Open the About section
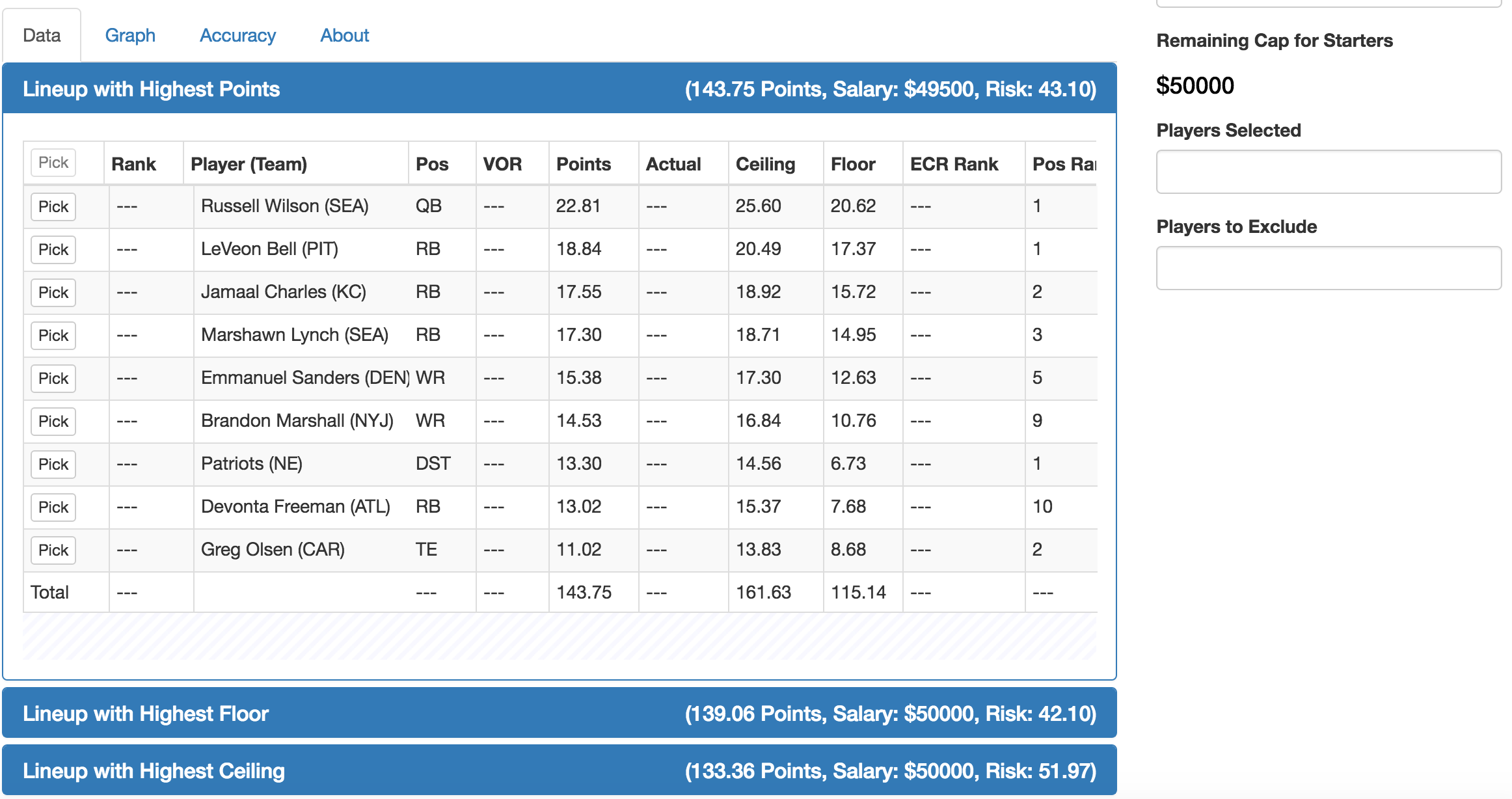This screenshot has height=799, width=1512. 345,34
